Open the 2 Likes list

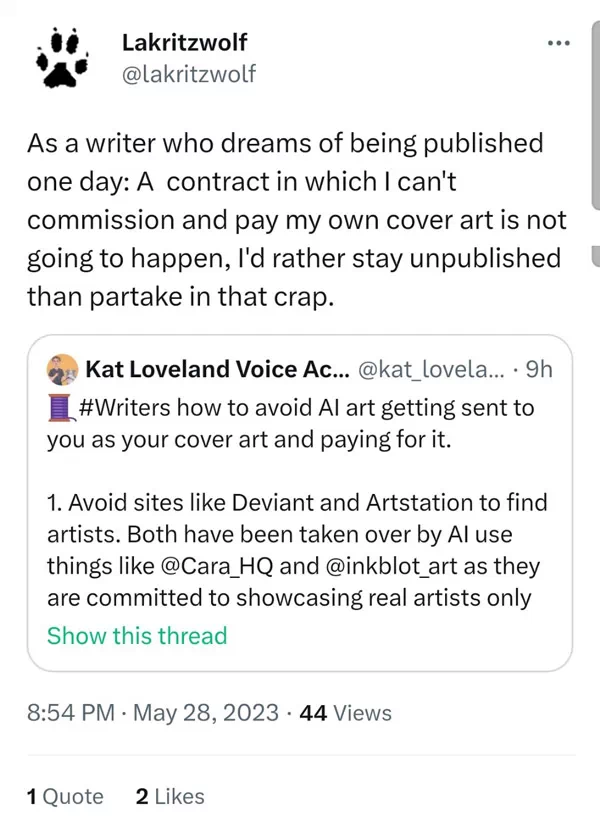[169, 796]
